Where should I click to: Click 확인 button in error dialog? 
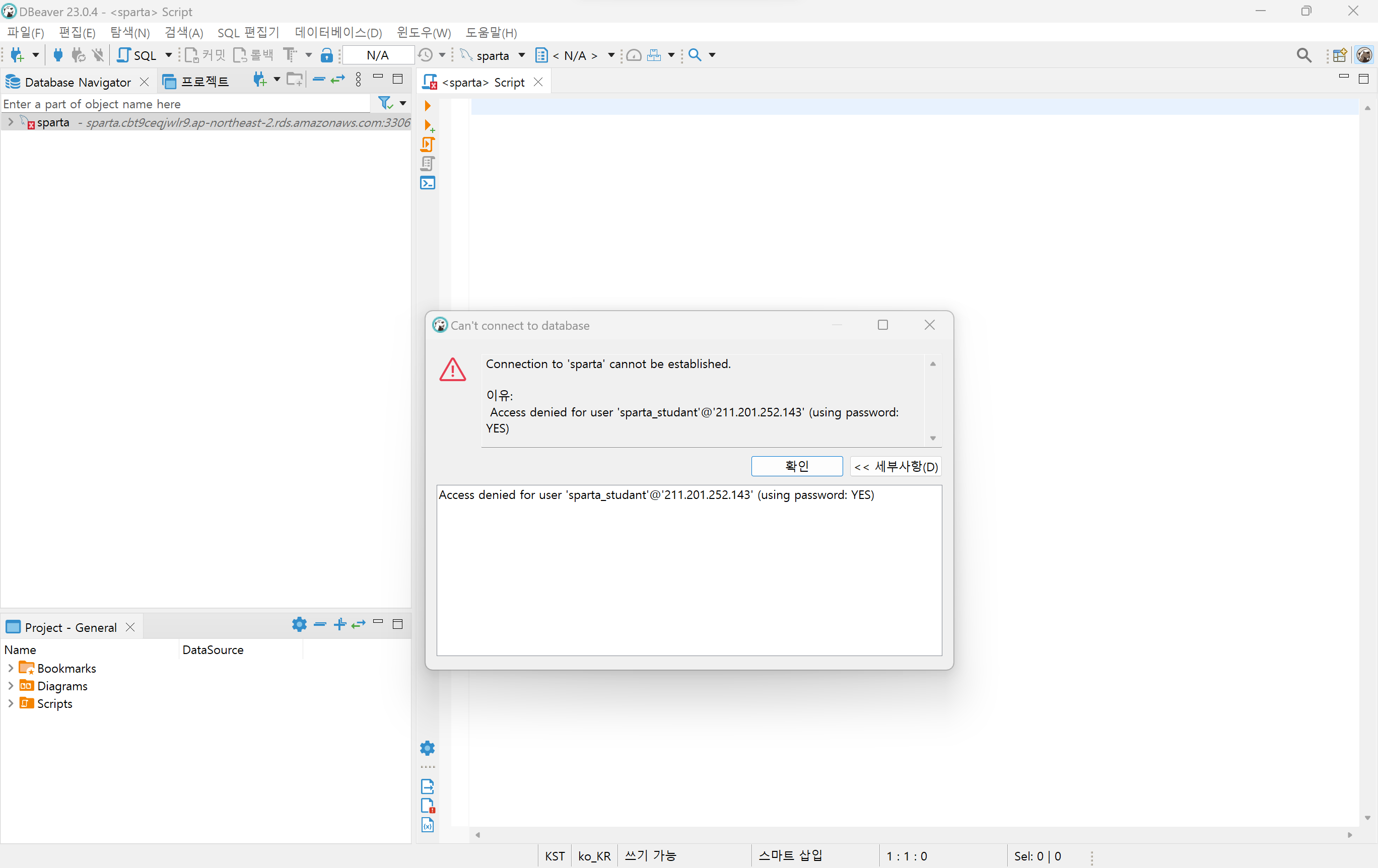(797, 466)
